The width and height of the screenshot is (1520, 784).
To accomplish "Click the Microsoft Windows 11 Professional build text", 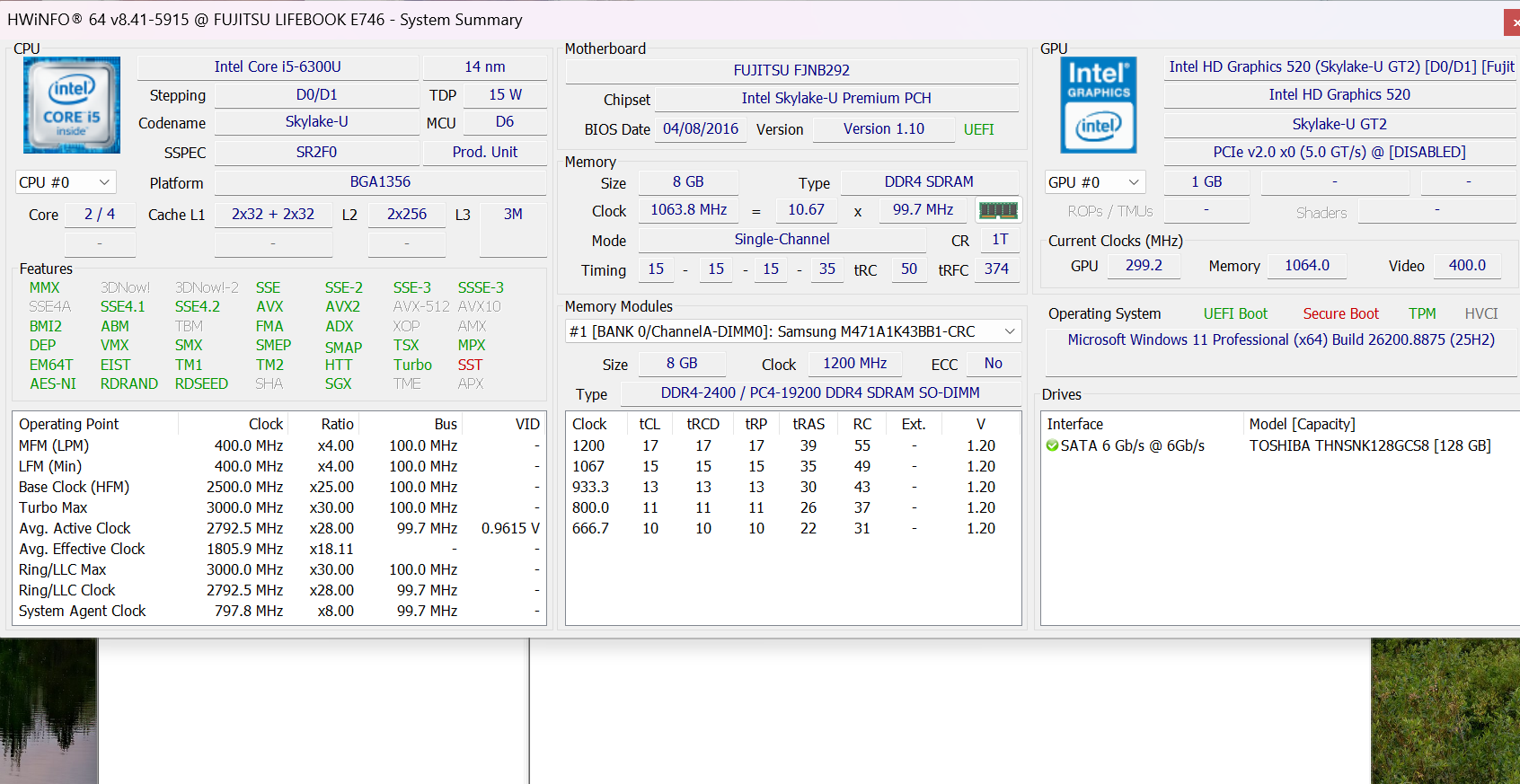I will [x=1281, y=339].
